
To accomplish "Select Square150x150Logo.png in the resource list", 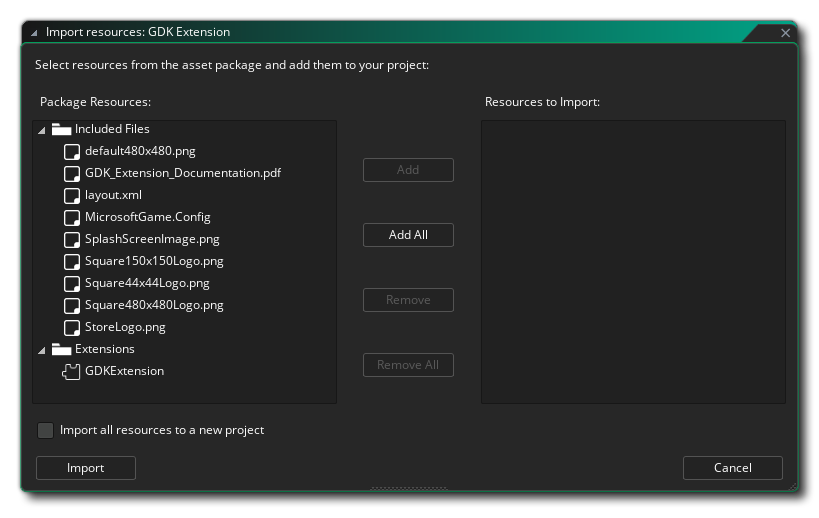I will click(x=153, y=261).
